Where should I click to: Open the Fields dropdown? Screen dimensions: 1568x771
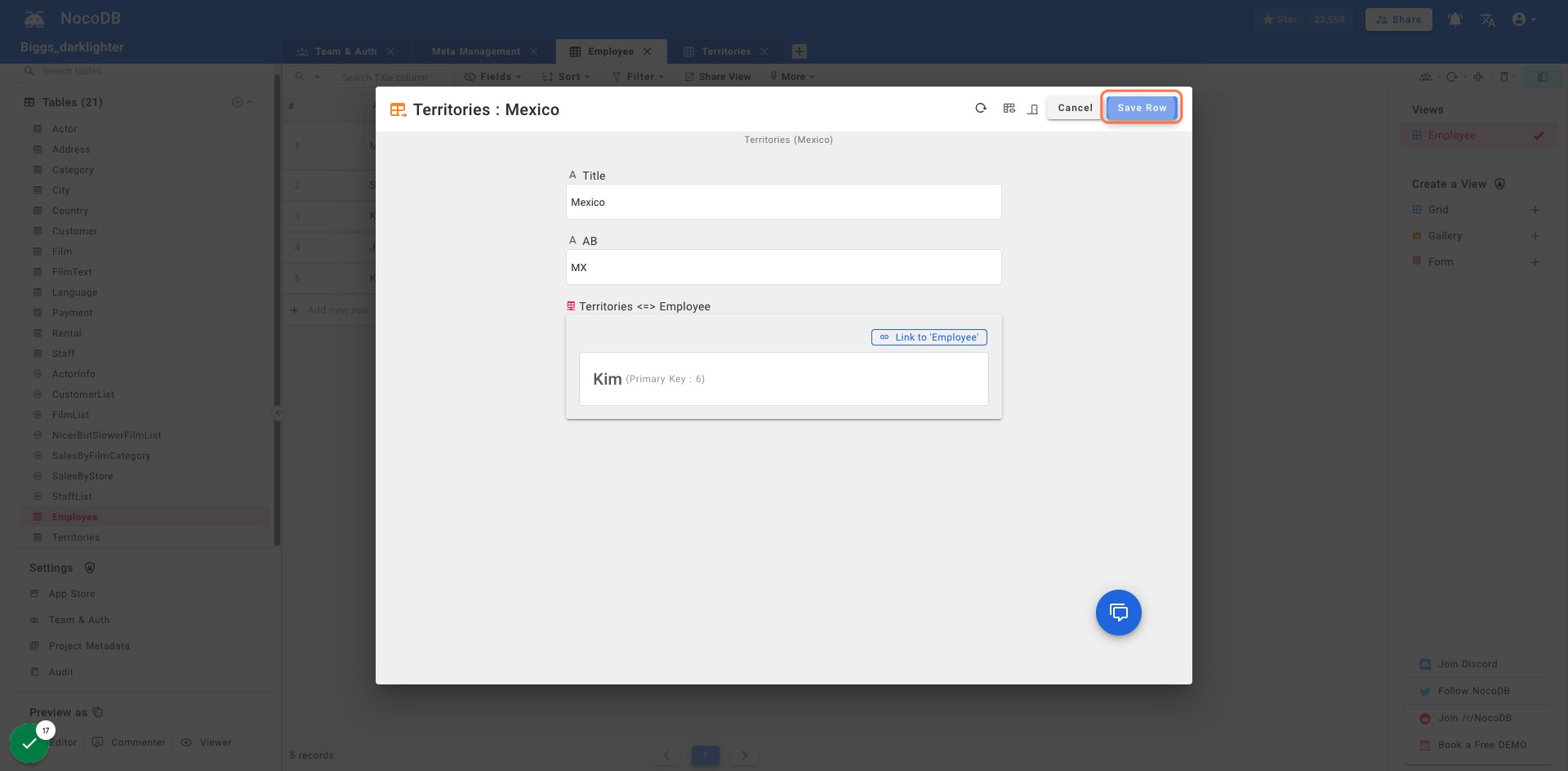pyautogui.click(x=492, y=77)
